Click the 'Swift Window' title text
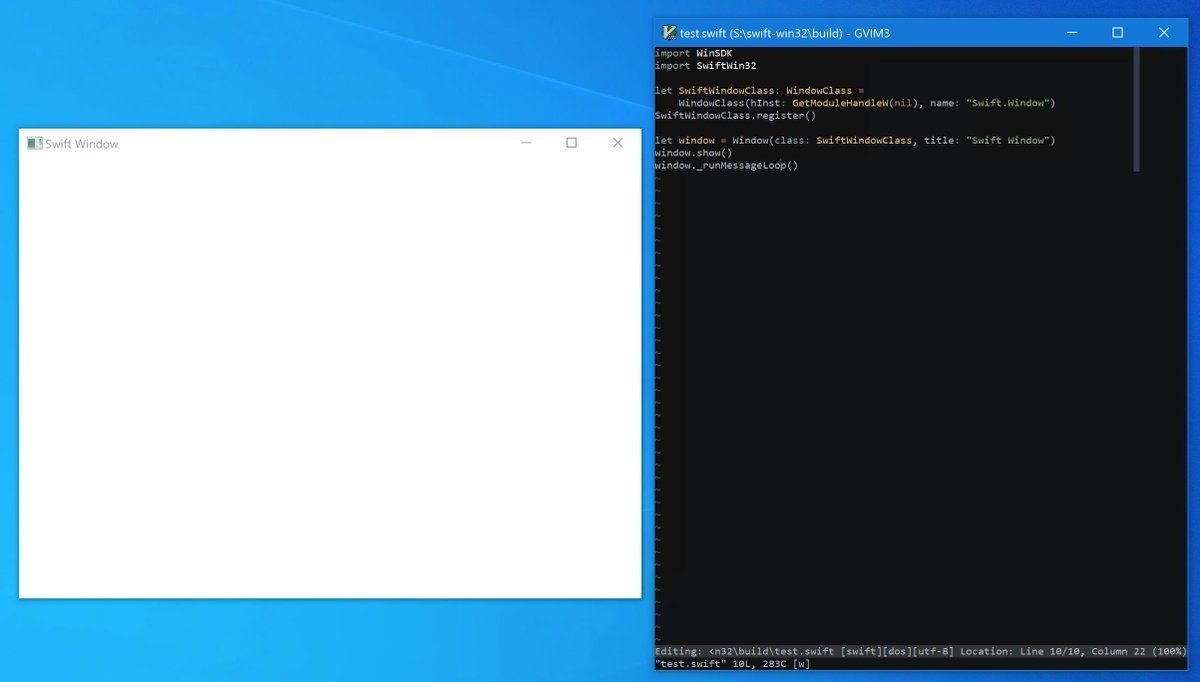This screenshot has height=682, width=1200. [82, 144]
